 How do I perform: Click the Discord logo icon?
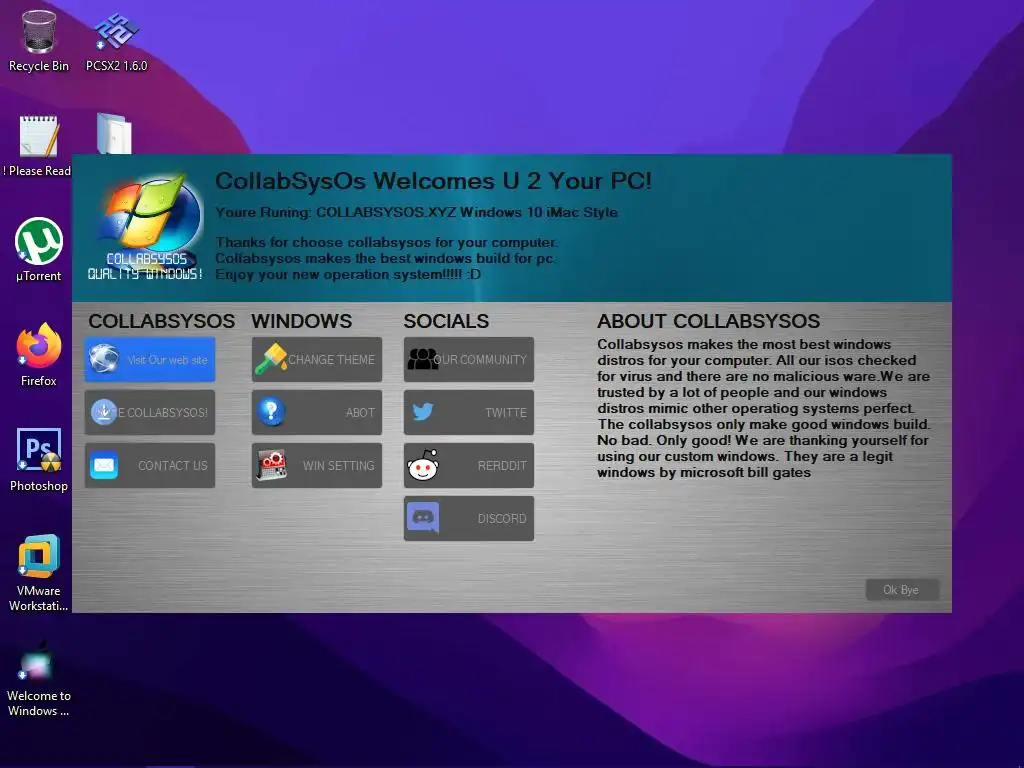[423, 519]
